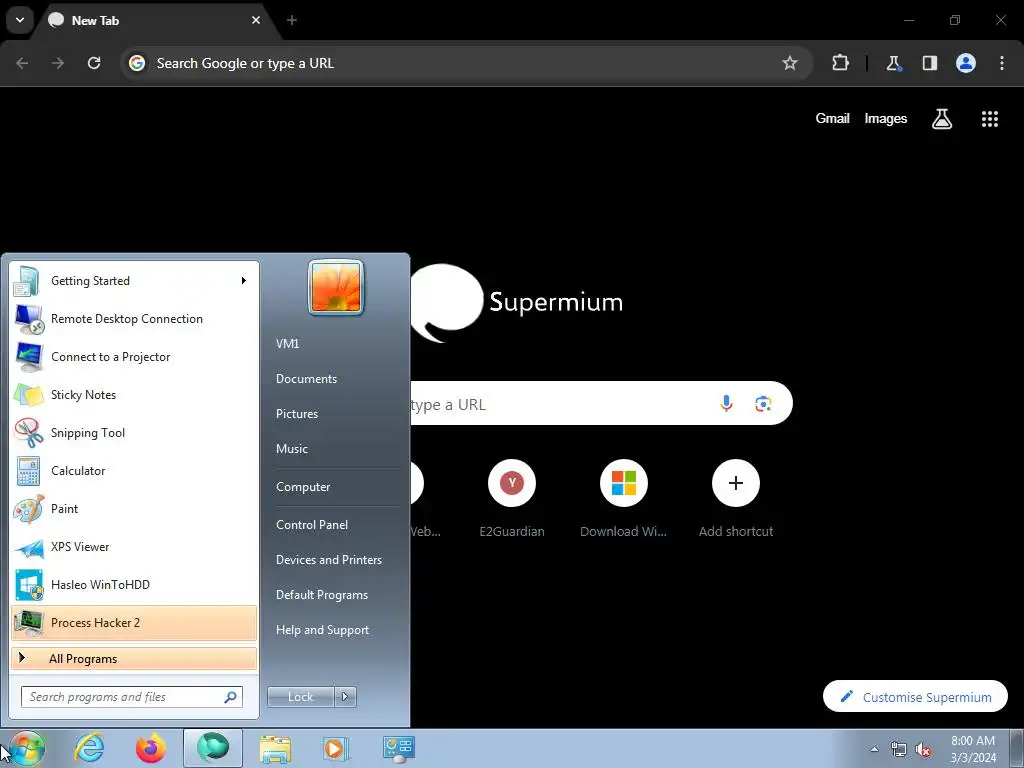The height and width of the screenshot is (768, 1024).
Task: Open Devices and Printers
Action: pos(328,560)
